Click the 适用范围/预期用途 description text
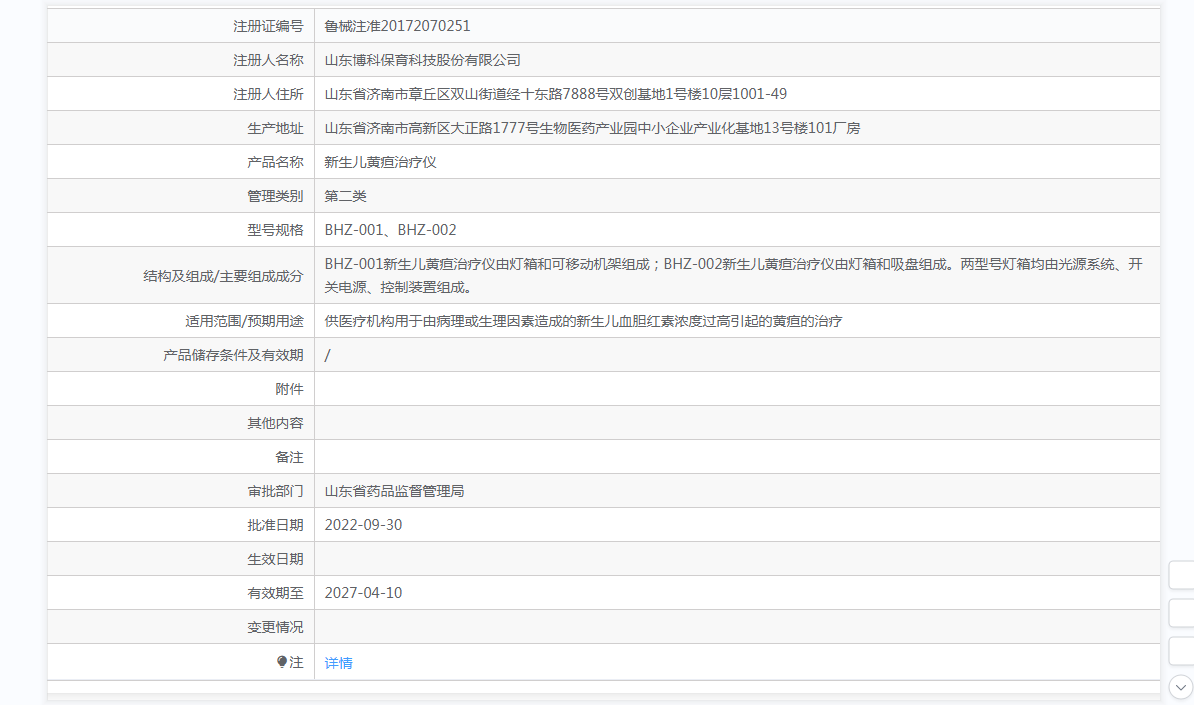Image resolution: width=1194 pixels, height=705 pixels. (x=583, y=321)
